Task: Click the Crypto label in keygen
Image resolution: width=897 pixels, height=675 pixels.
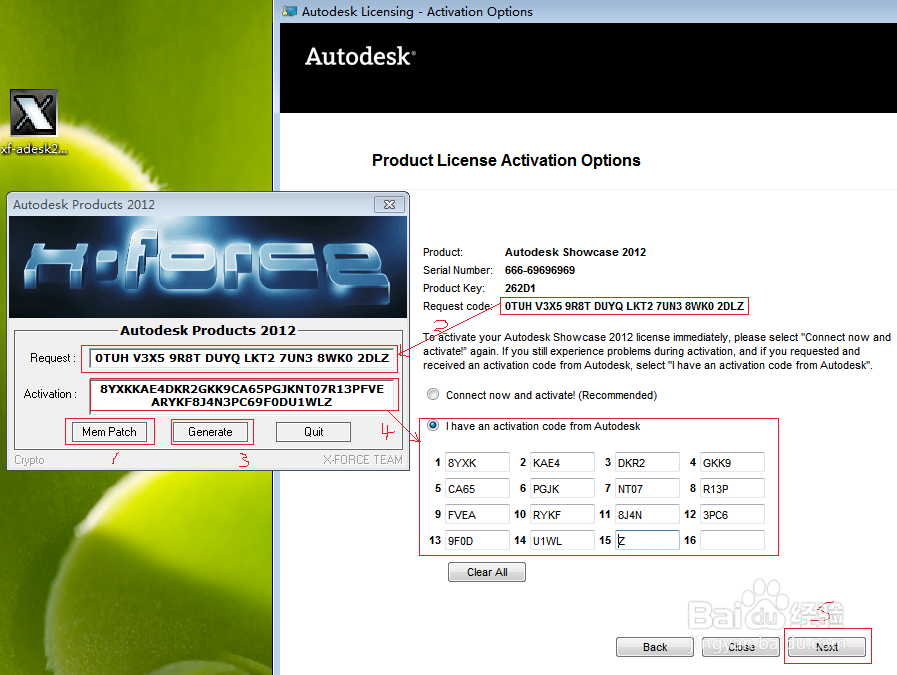Action: pos(29,460)
